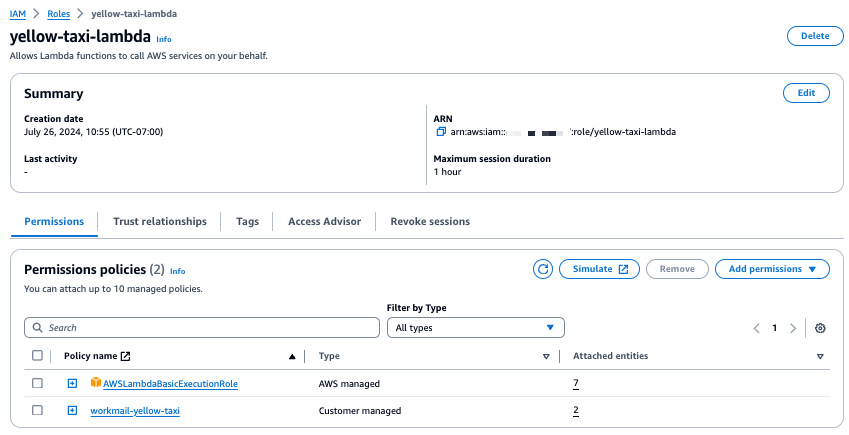Open the AWSLambdaBasicExecutionRole policy link

click(171, 384)
